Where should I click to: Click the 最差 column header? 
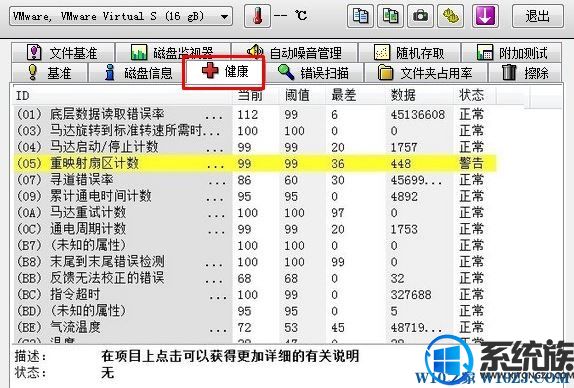pos(356,96)
